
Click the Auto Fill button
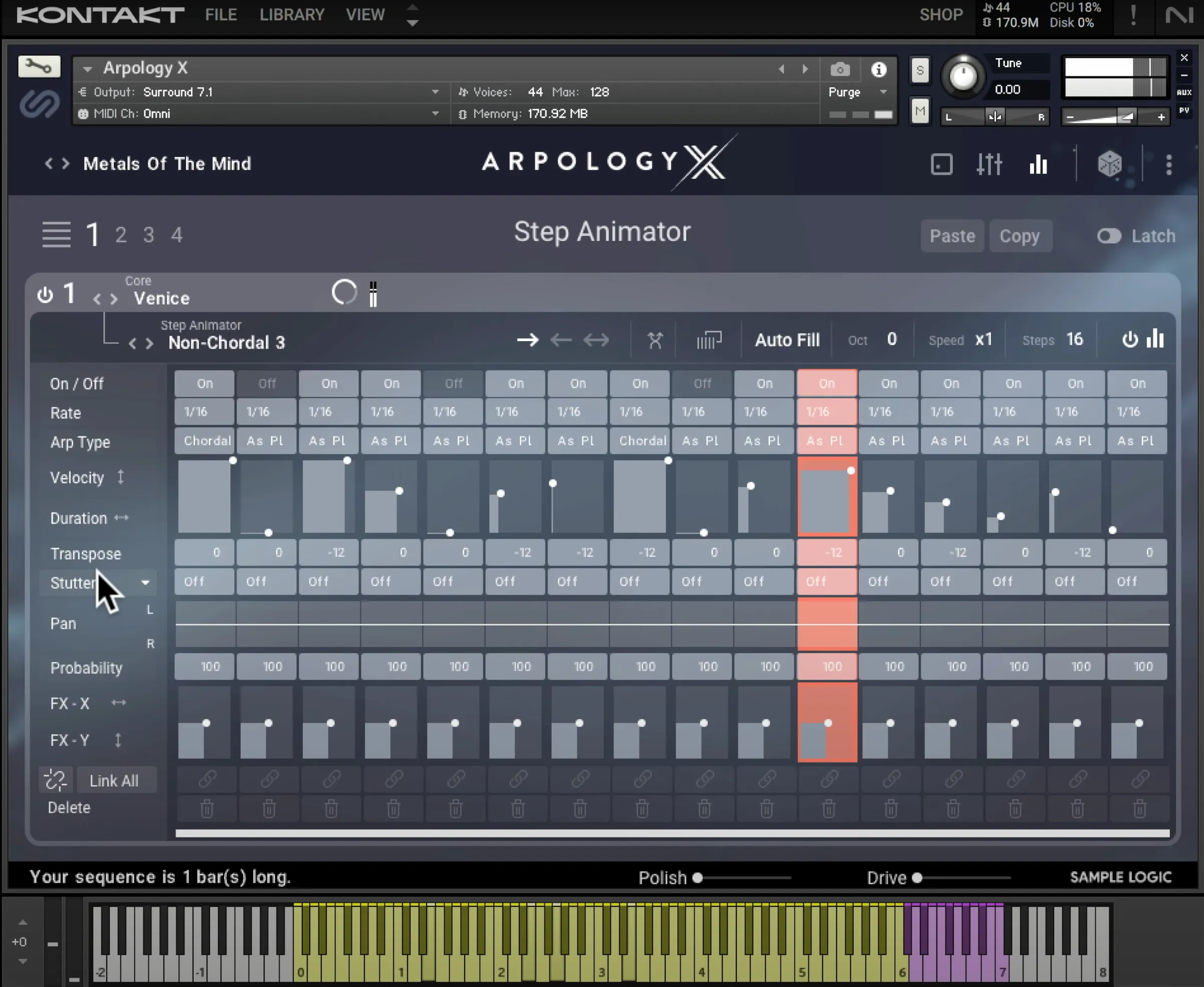[787, 340]
